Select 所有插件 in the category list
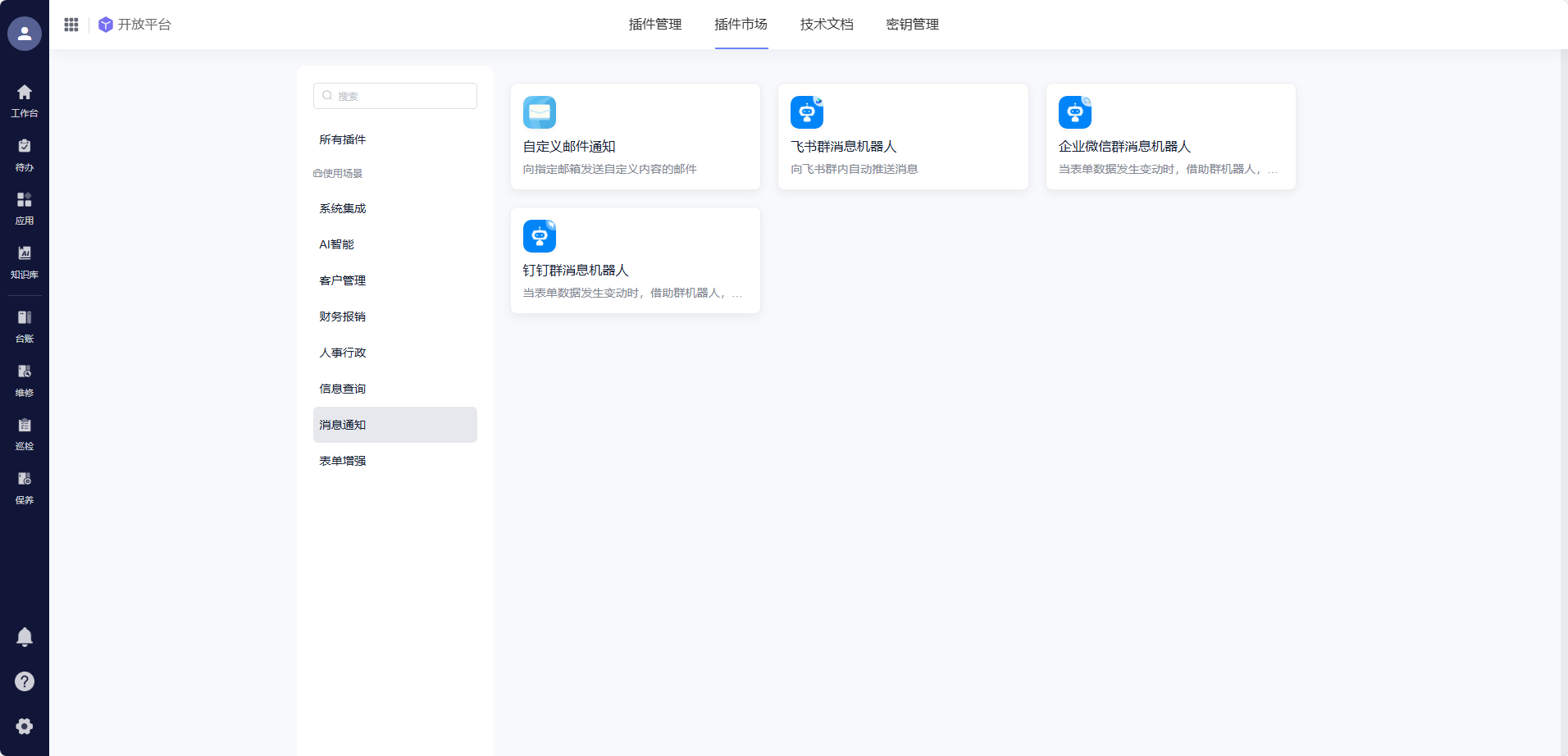 click(x=343, y=139)
